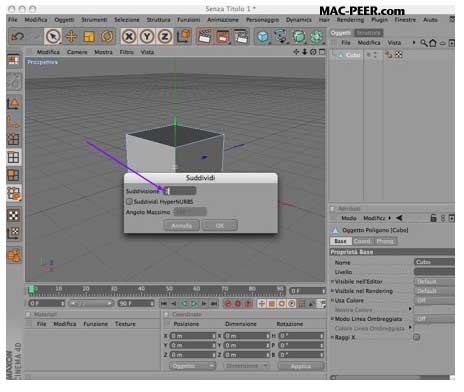This screenshot has height=392, width=464.
Task: Check the Suddividi HyperNURBS checkbox
Action: coord(129,202)
